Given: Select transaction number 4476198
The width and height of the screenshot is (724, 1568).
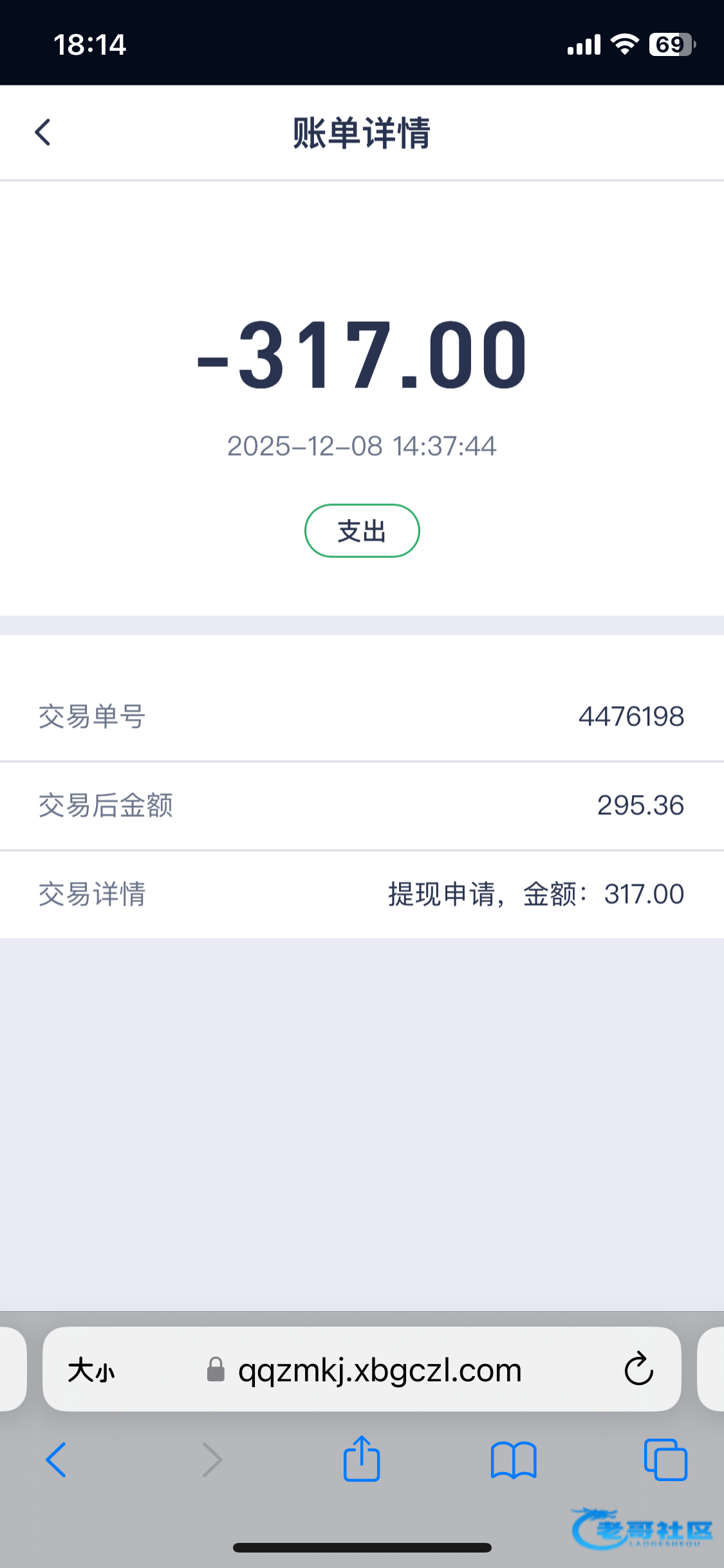Looking at the screenshot, I should pyautogui.click(x=631, y=716).
